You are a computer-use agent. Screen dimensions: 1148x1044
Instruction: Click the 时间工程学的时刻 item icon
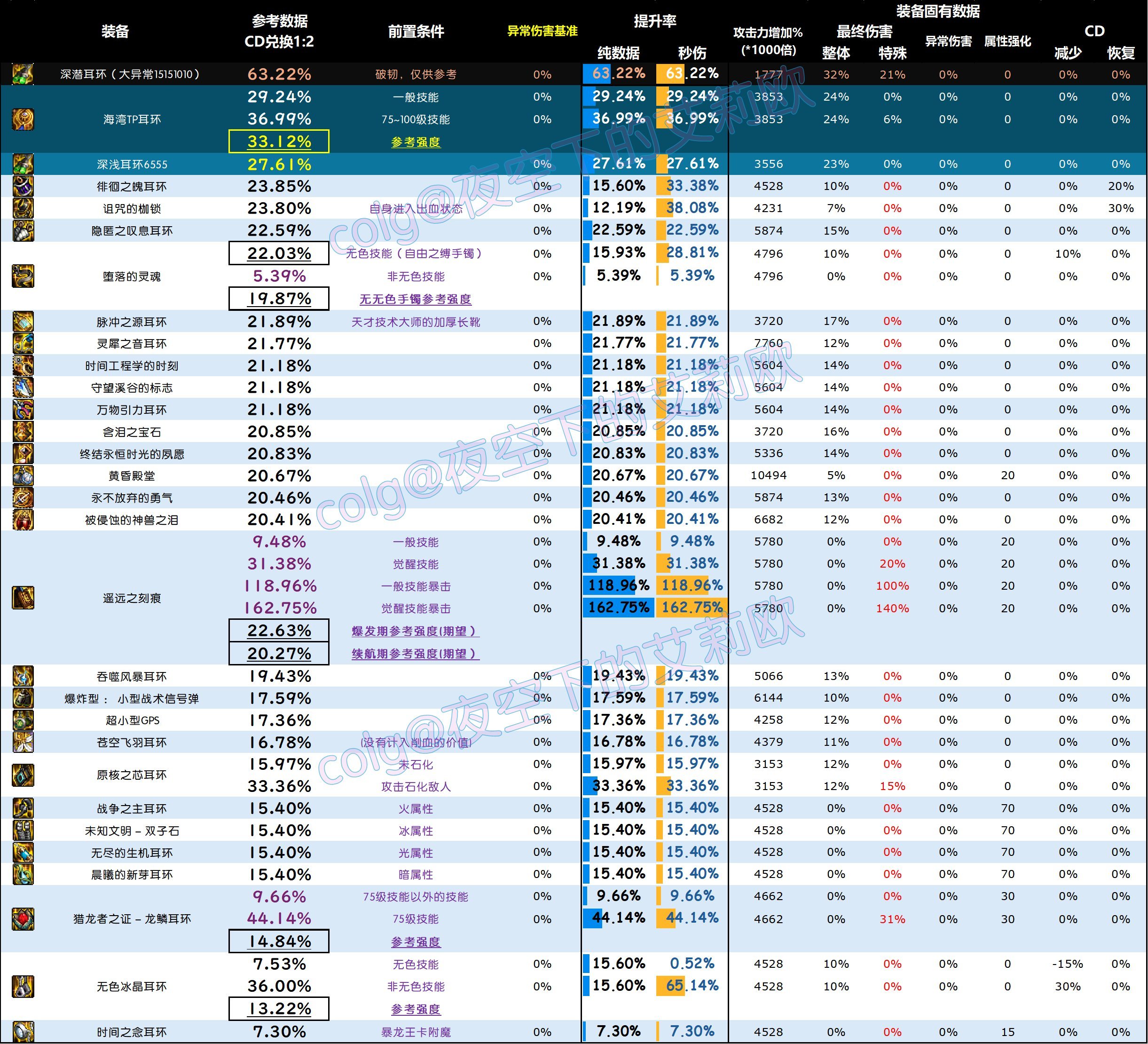(23, 366)
